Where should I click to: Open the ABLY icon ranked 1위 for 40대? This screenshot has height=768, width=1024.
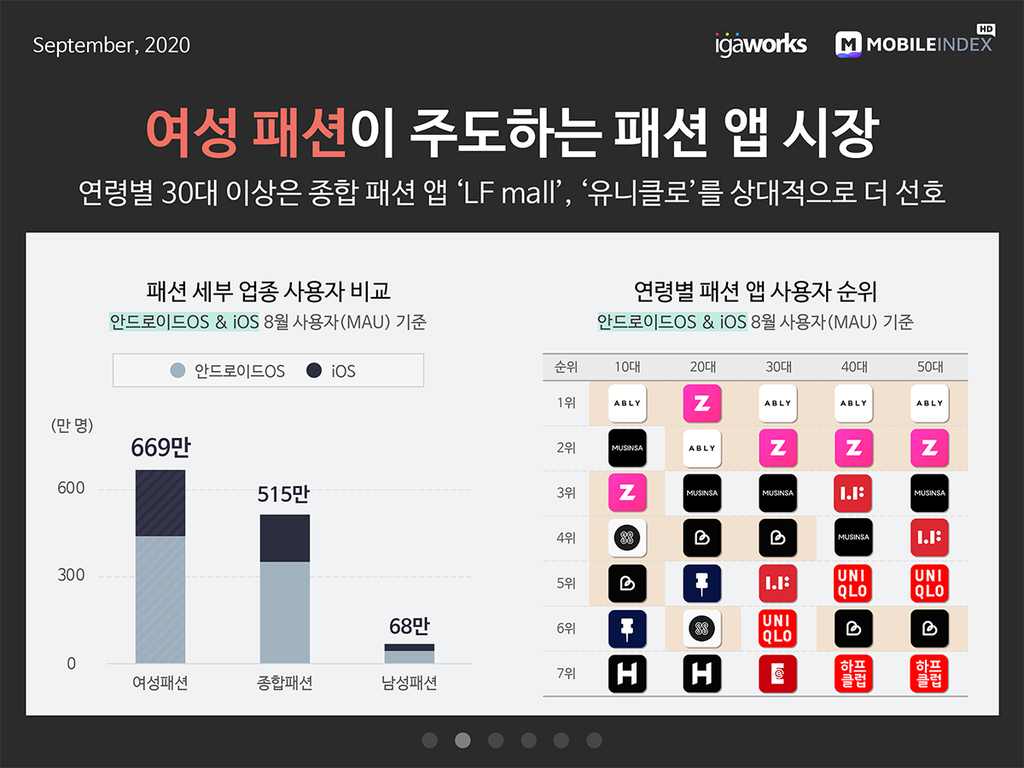(854, 403)
